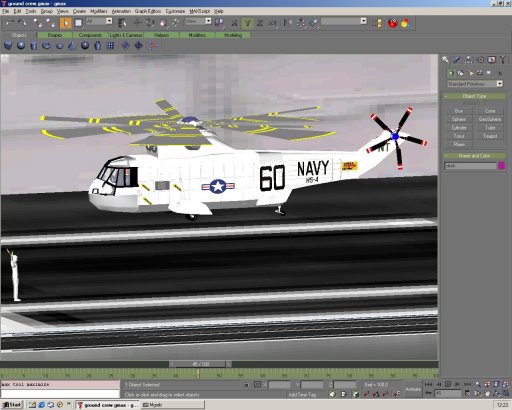Image resolution: width=512 pixels, height=410 pixels.
Task: Toggle Restrict to XY plane constraint
Action: coord(273,23)
